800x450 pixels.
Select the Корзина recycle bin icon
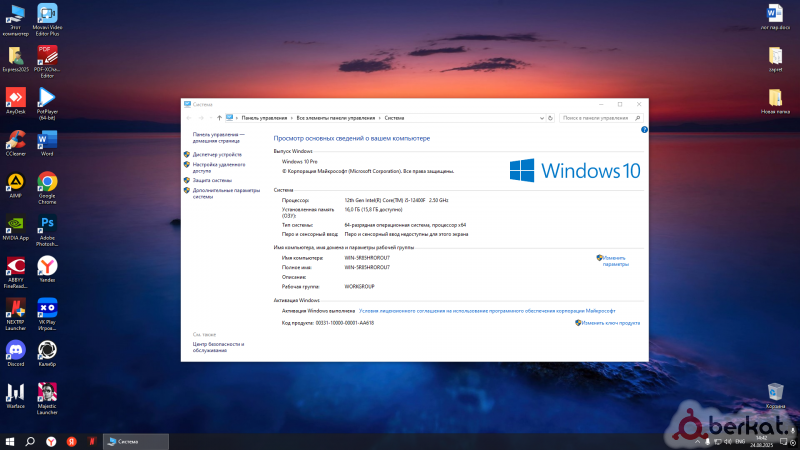[x=775, y=392]
